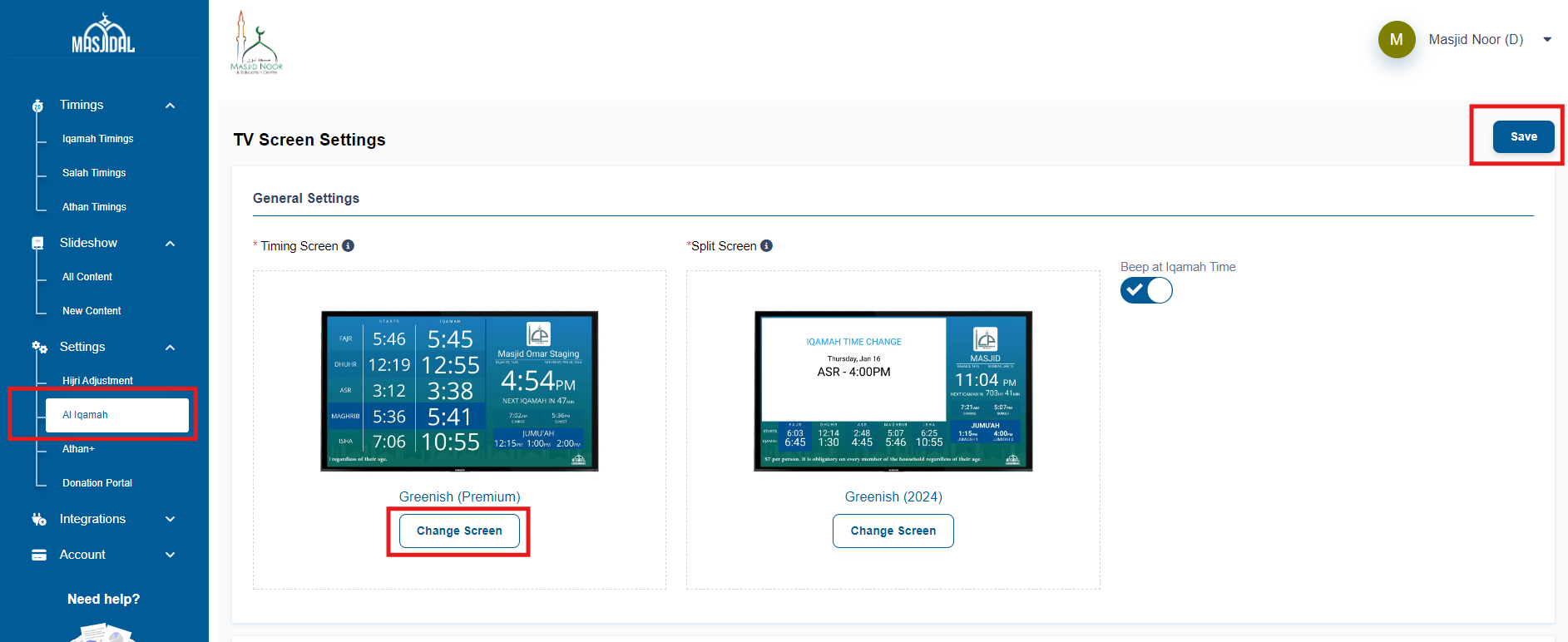Click the user avatar with letter M
The width and height of the screenshot is (1568, 642).
[1397, 40]
